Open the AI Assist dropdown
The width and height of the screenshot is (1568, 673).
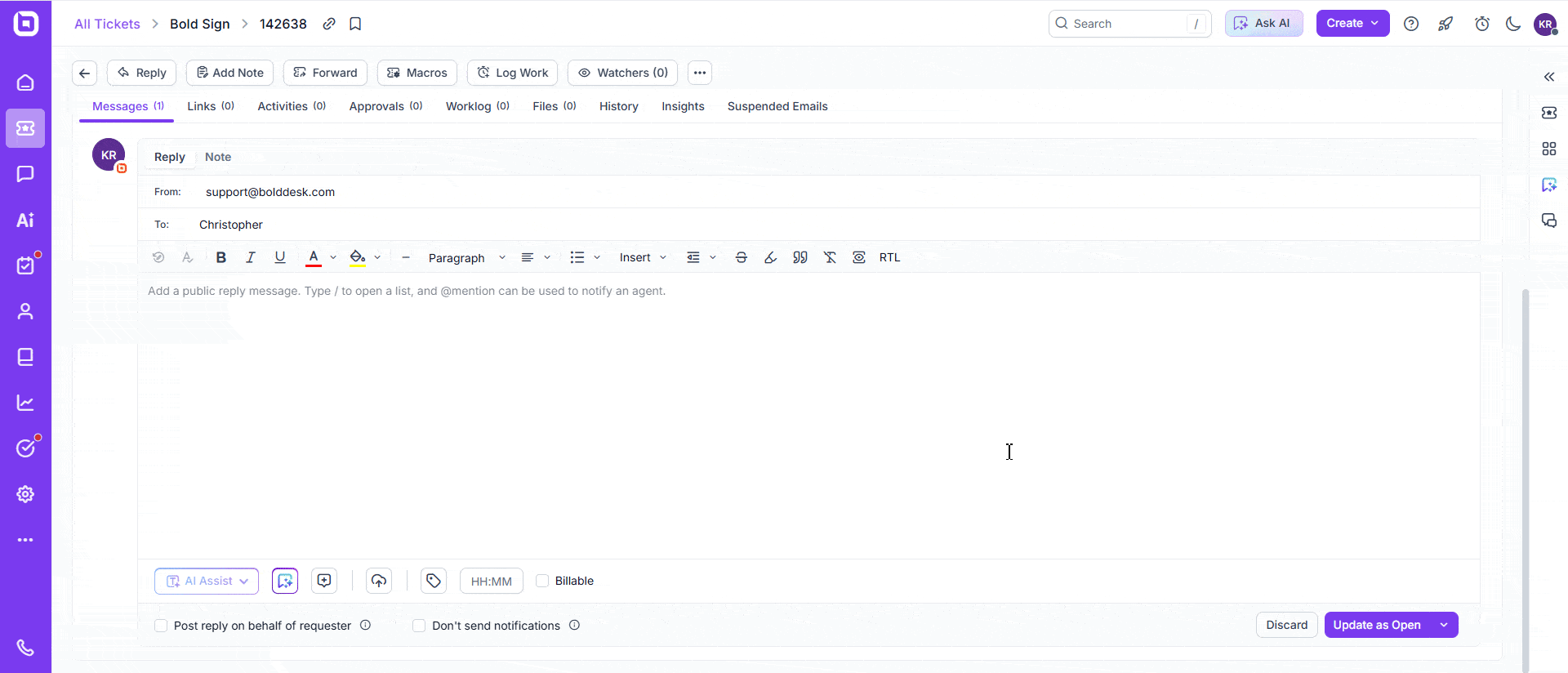tap(207, 581)
